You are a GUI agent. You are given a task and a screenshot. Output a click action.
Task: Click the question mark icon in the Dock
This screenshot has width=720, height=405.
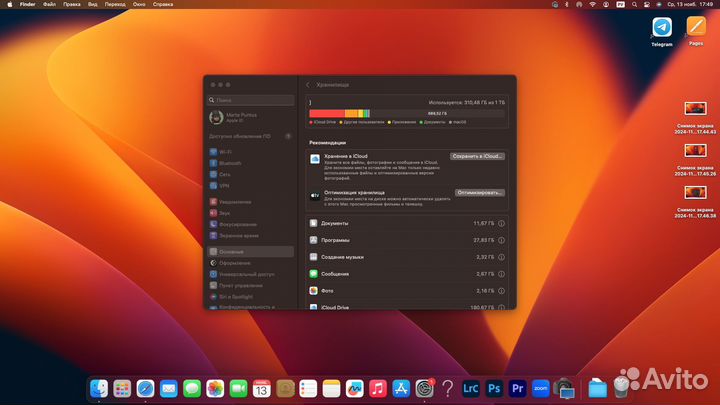448,388
